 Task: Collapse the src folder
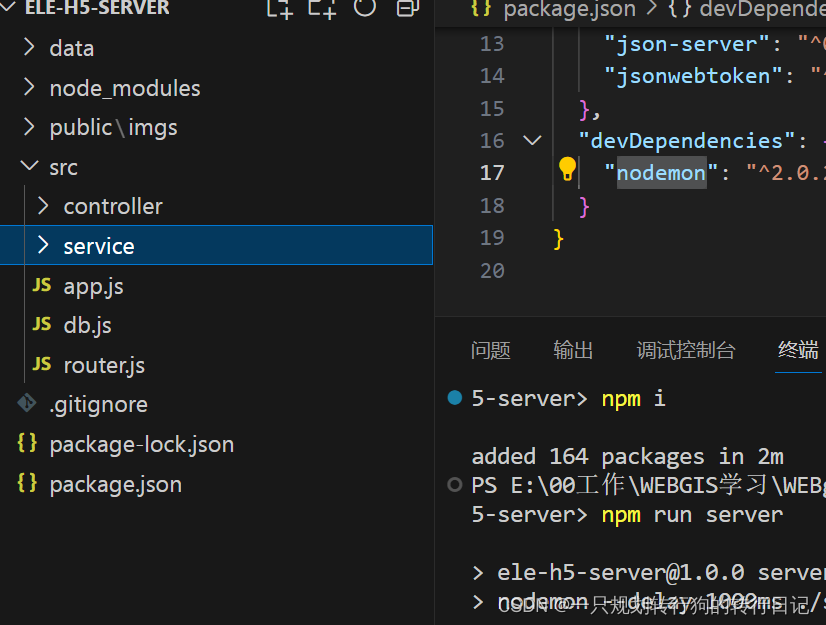click(30, 167)
